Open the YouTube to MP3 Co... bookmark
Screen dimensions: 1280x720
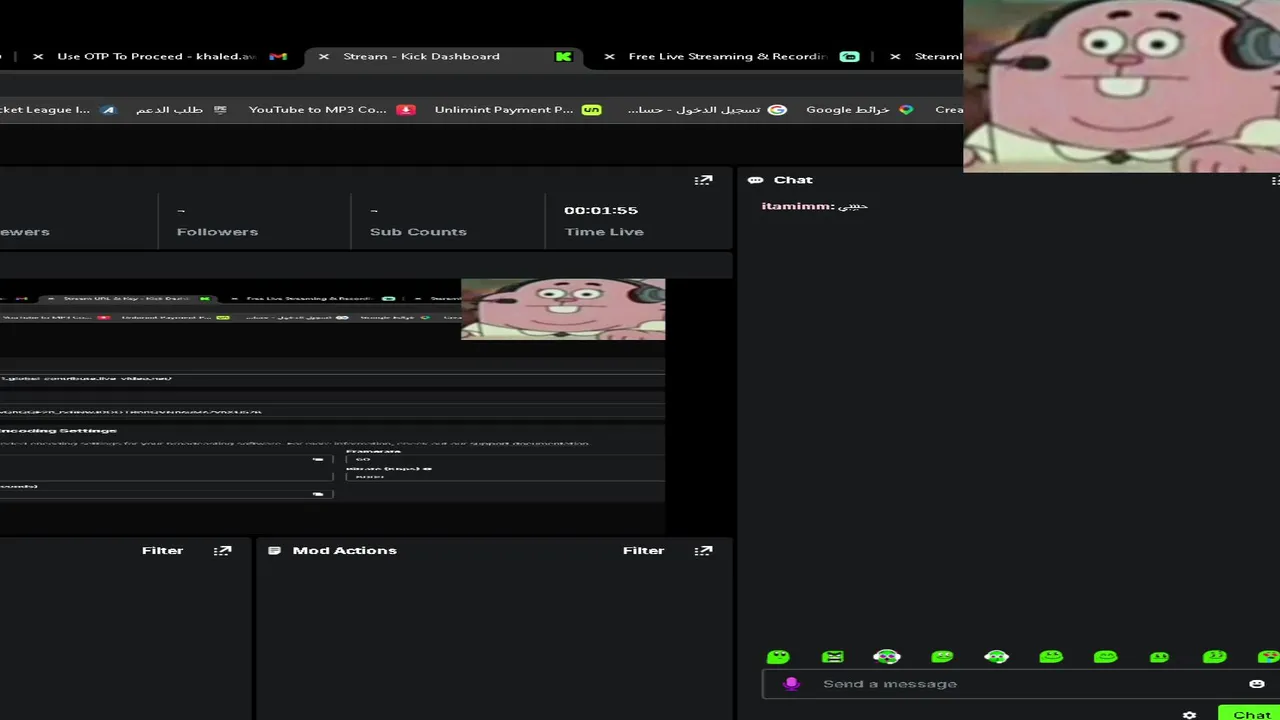[x=331, y=110]
